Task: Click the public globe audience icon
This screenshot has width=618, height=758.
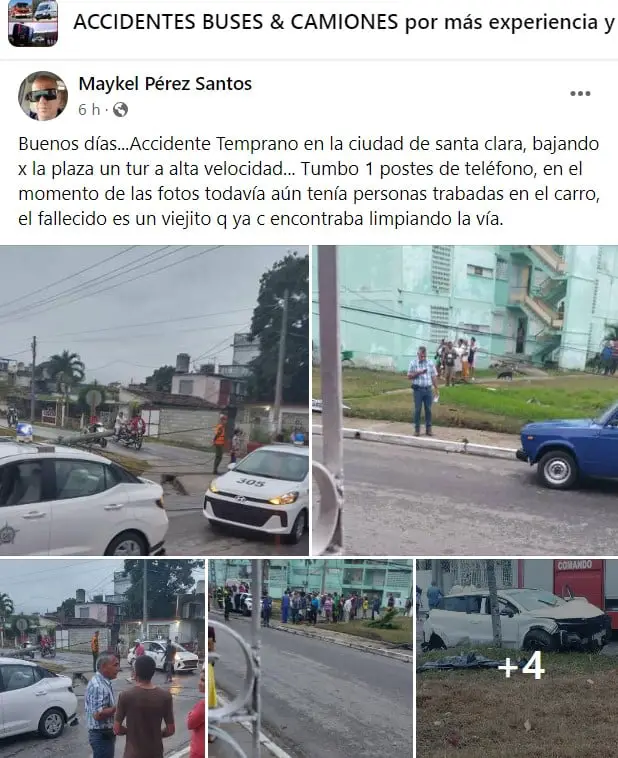Action: click(x=120, y=110)
